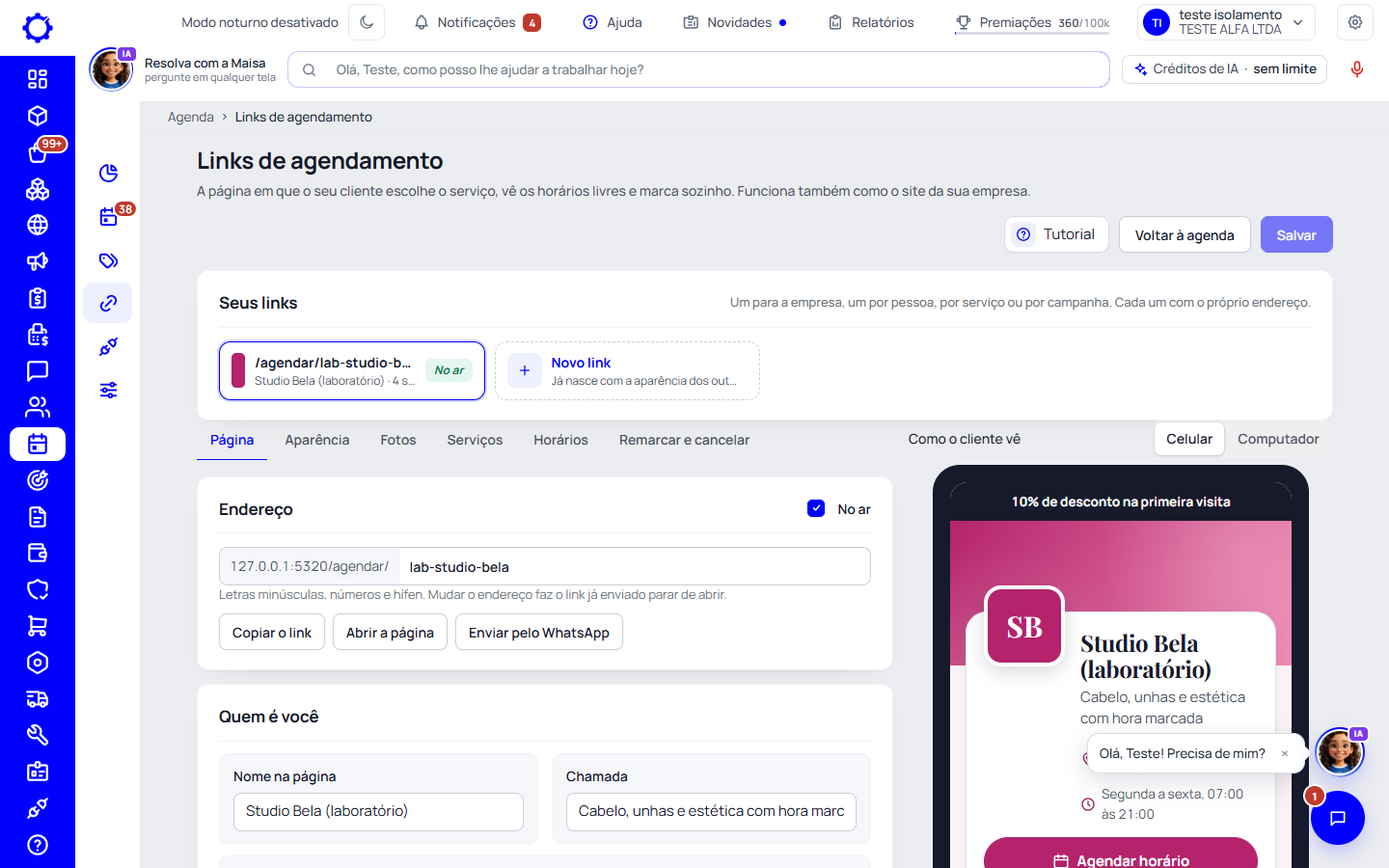Focus the Maisa assistant search box

pyautogui.click(x=698, y=69)
